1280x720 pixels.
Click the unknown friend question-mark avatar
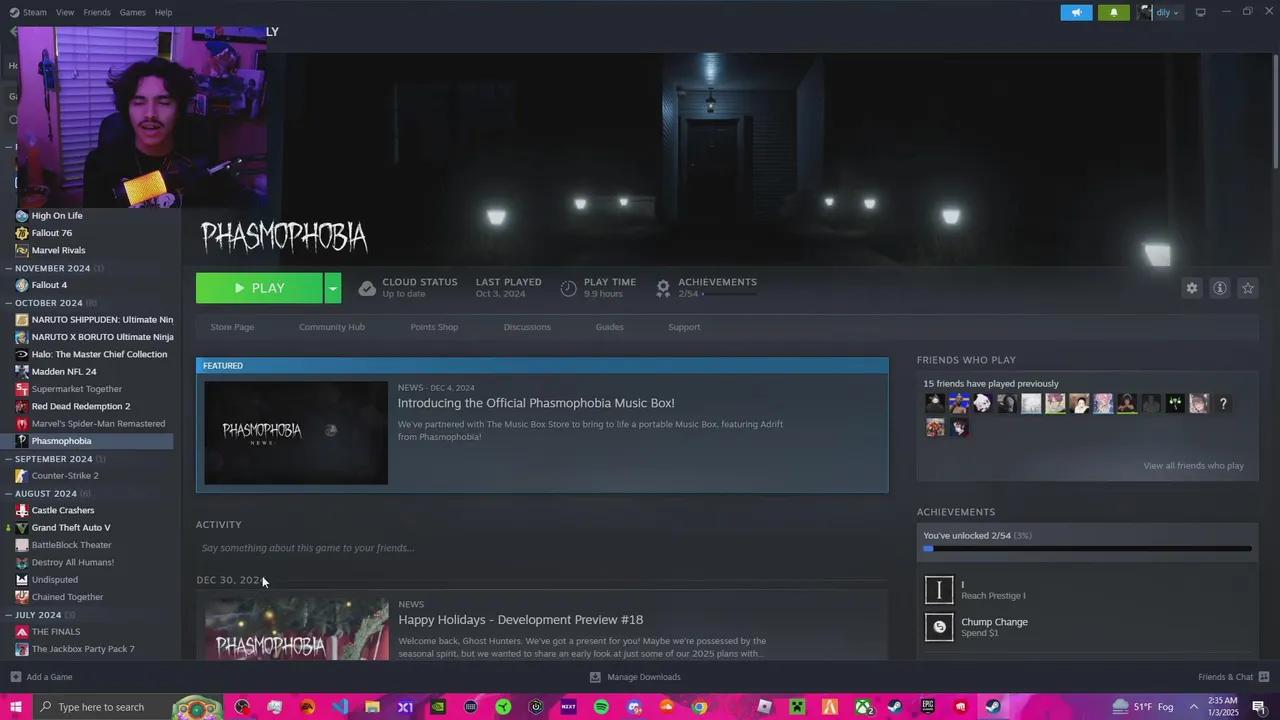(x=1223, y=404)
